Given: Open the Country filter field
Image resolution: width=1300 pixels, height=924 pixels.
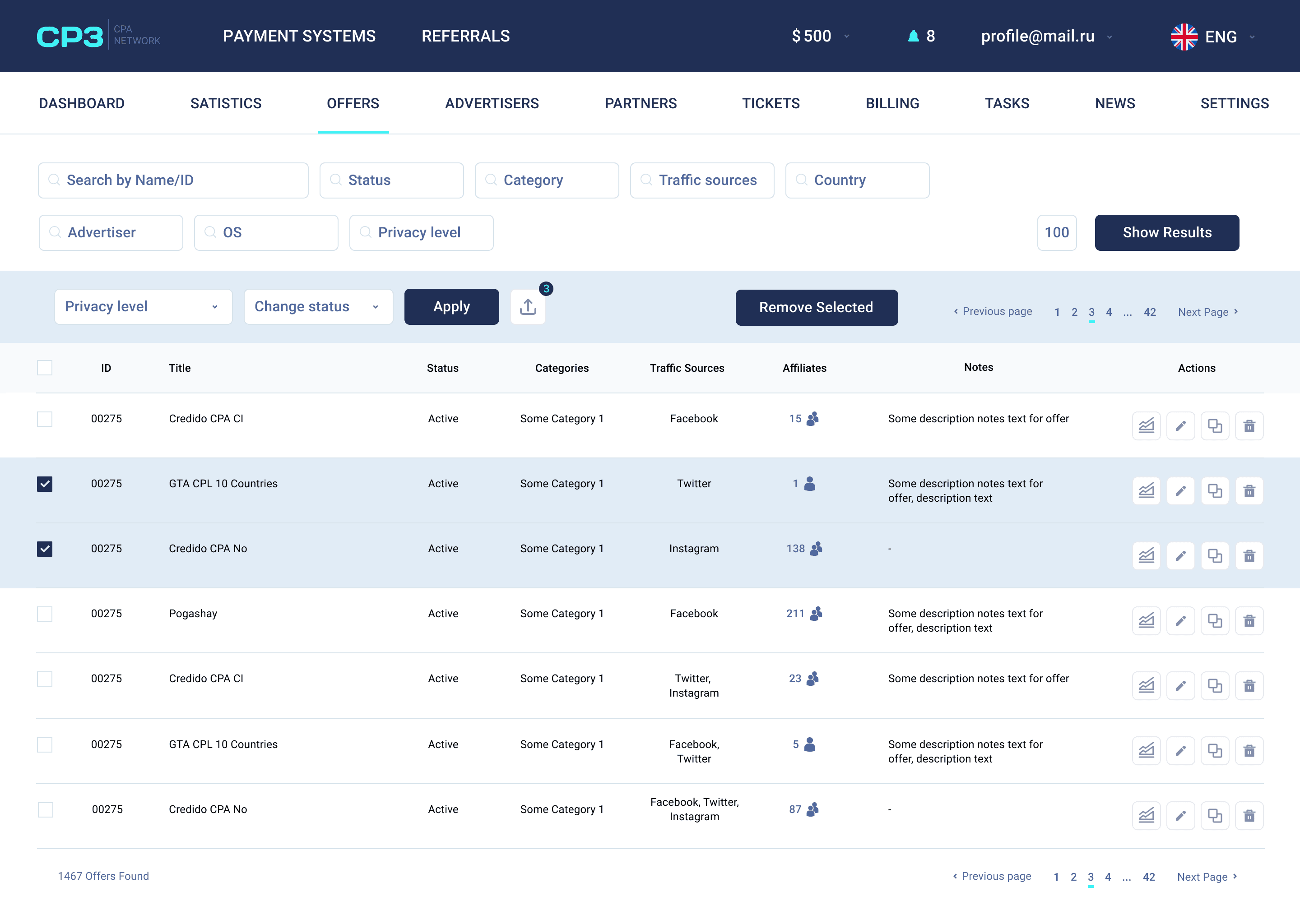Looking at the screenshot, I should [x=857, y=180].
